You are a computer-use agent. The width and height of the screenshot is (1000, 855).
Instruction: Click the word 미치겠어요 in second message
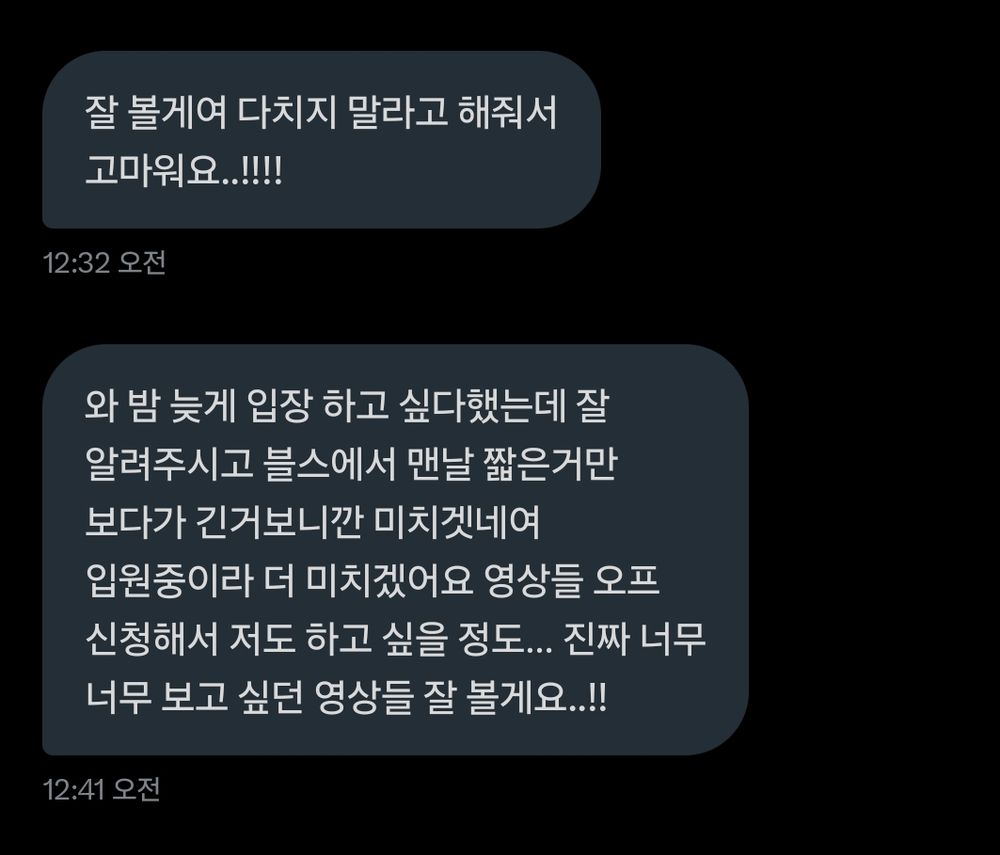click(x=389, y=581)
